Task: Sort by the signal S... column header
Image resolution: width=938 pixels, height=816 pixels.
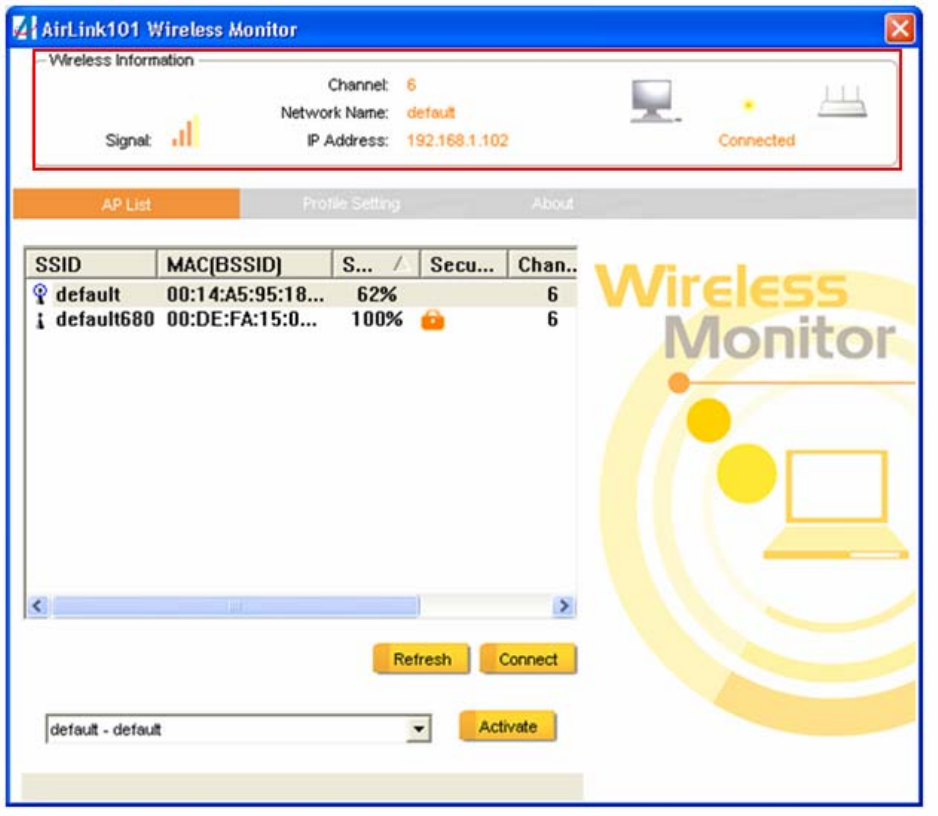Action: (376, 264)
